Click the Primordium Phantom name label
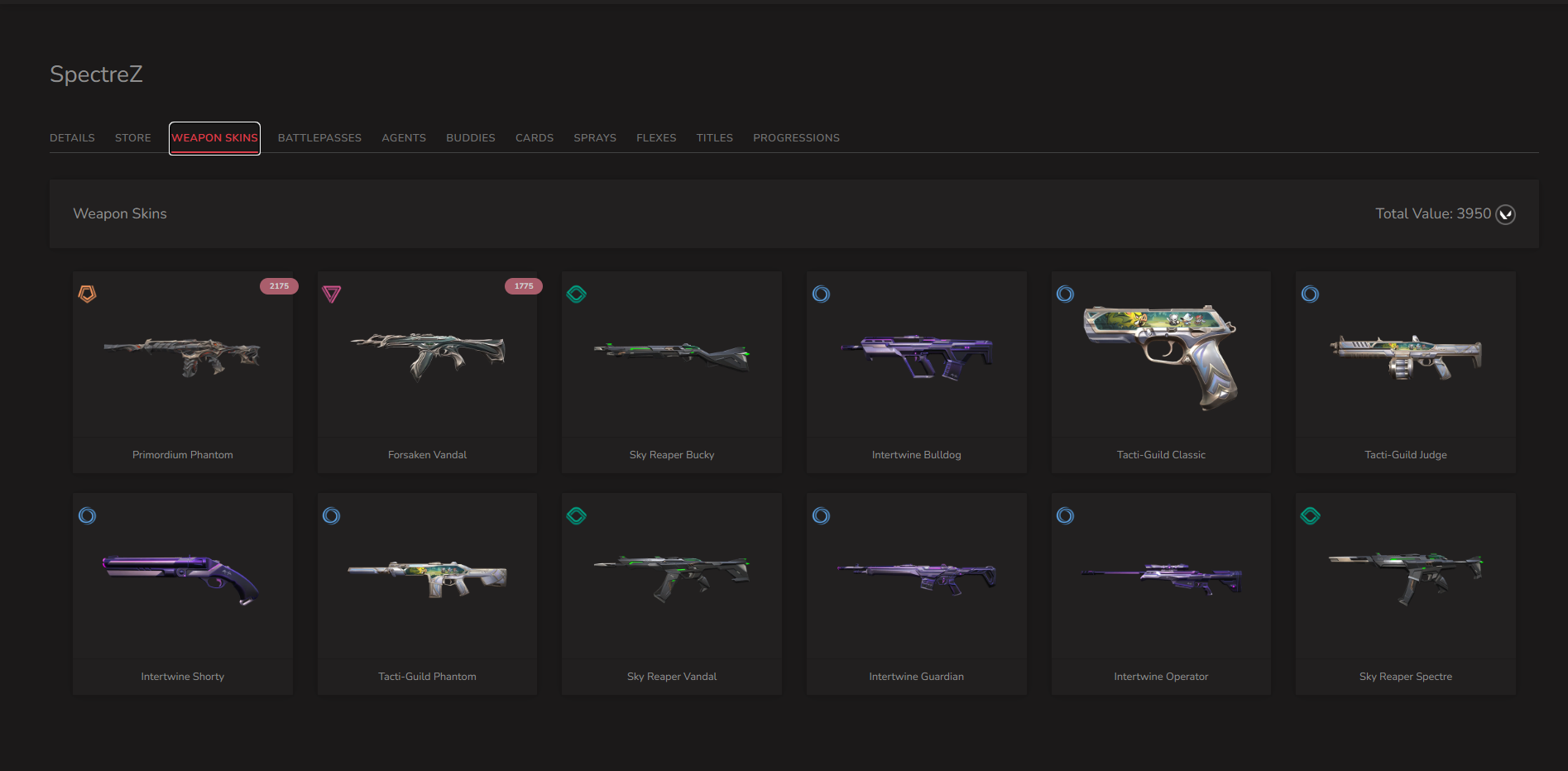The image size is (1568, 771). coord(183,455)
